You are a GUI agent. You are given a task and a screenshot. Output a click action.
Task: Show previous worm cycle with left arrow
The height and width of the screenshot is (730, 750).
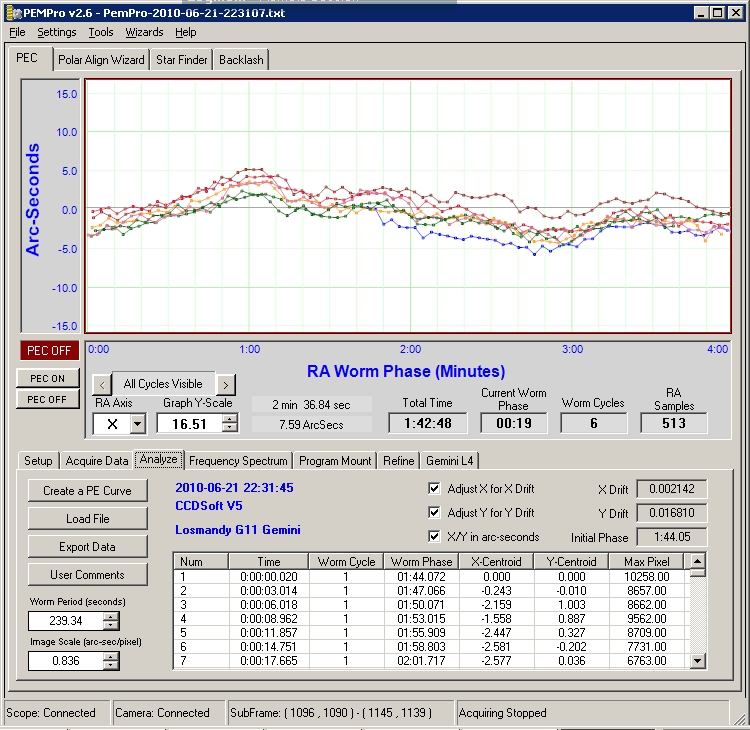pyautogui.click(x=102, y=384)
